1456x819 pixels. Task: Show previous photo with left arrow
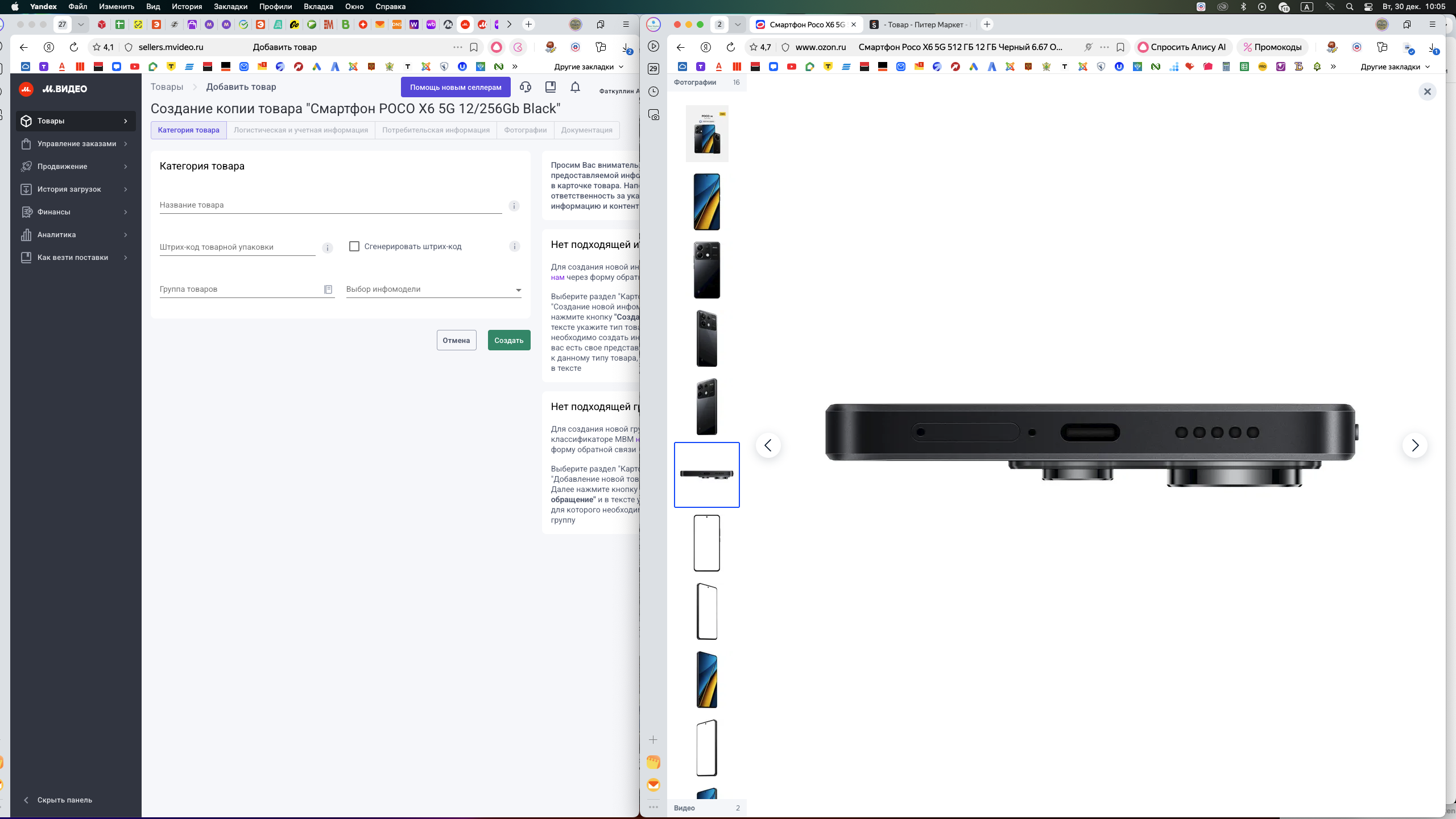tap(768, 445)
